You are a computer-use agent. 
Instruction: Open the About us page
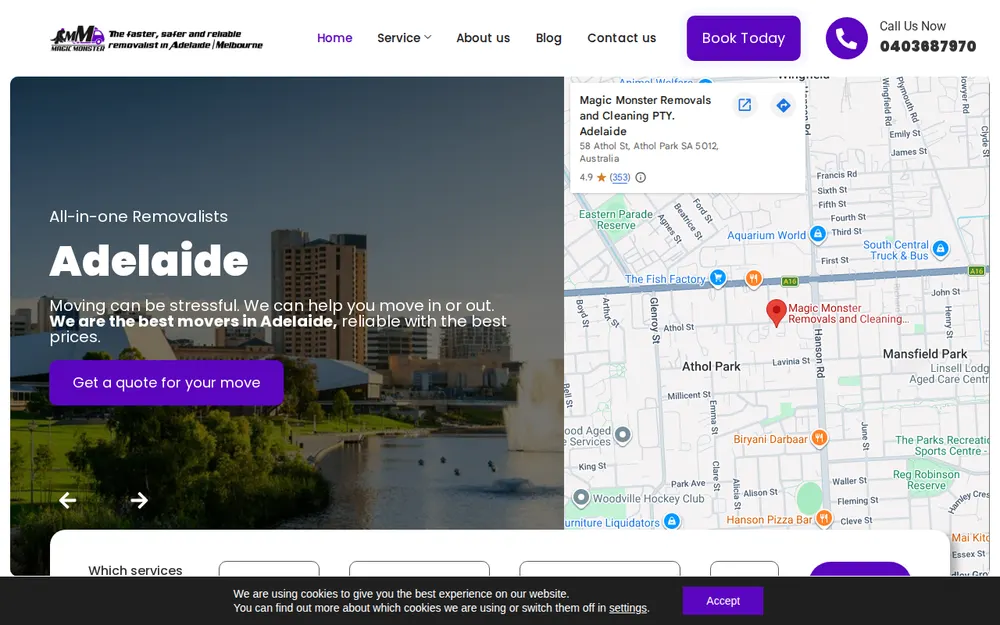pos(483,38)
